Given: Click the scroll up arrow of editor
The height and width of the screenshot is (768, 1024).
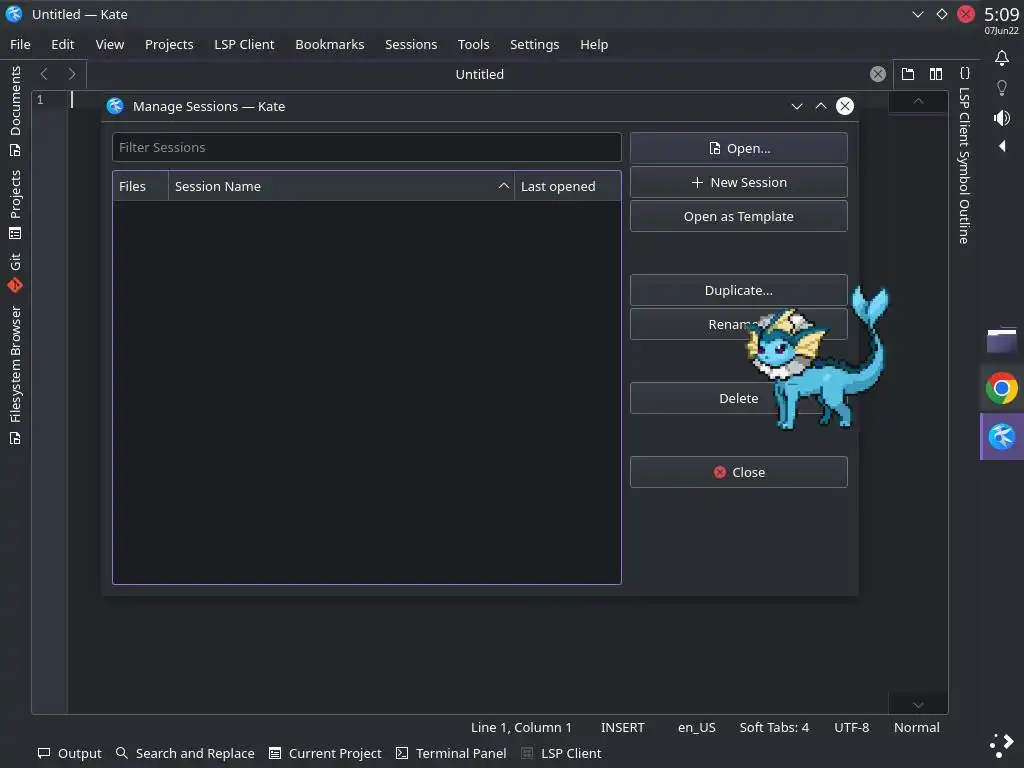Looking at the screenshot, I should point(918,102).
